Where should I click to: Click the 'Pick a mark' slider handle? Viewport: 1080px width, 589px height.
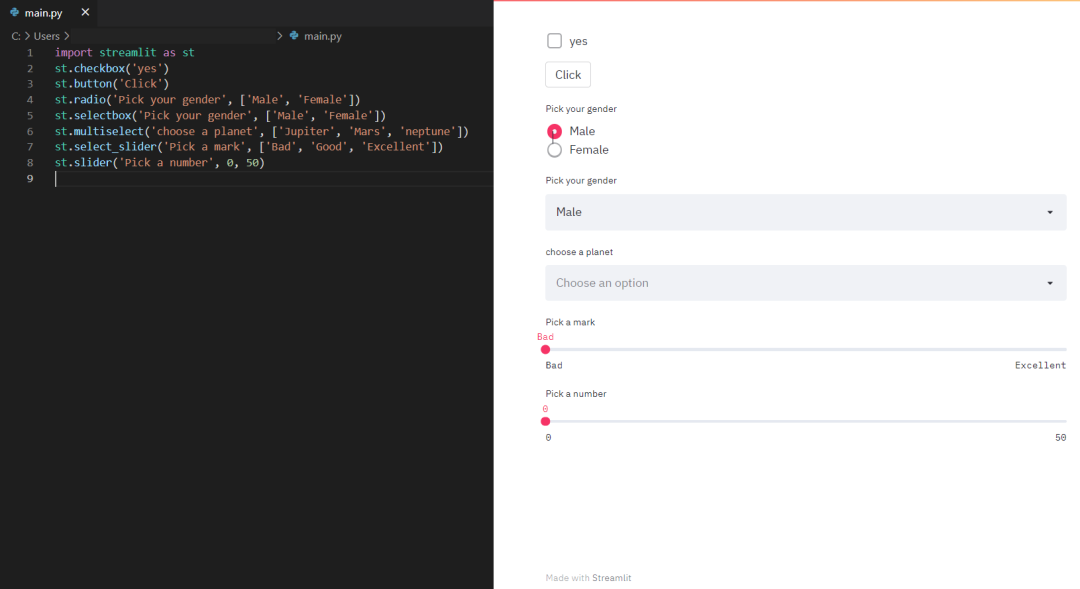pyautogui.click(x=546, y=349)
